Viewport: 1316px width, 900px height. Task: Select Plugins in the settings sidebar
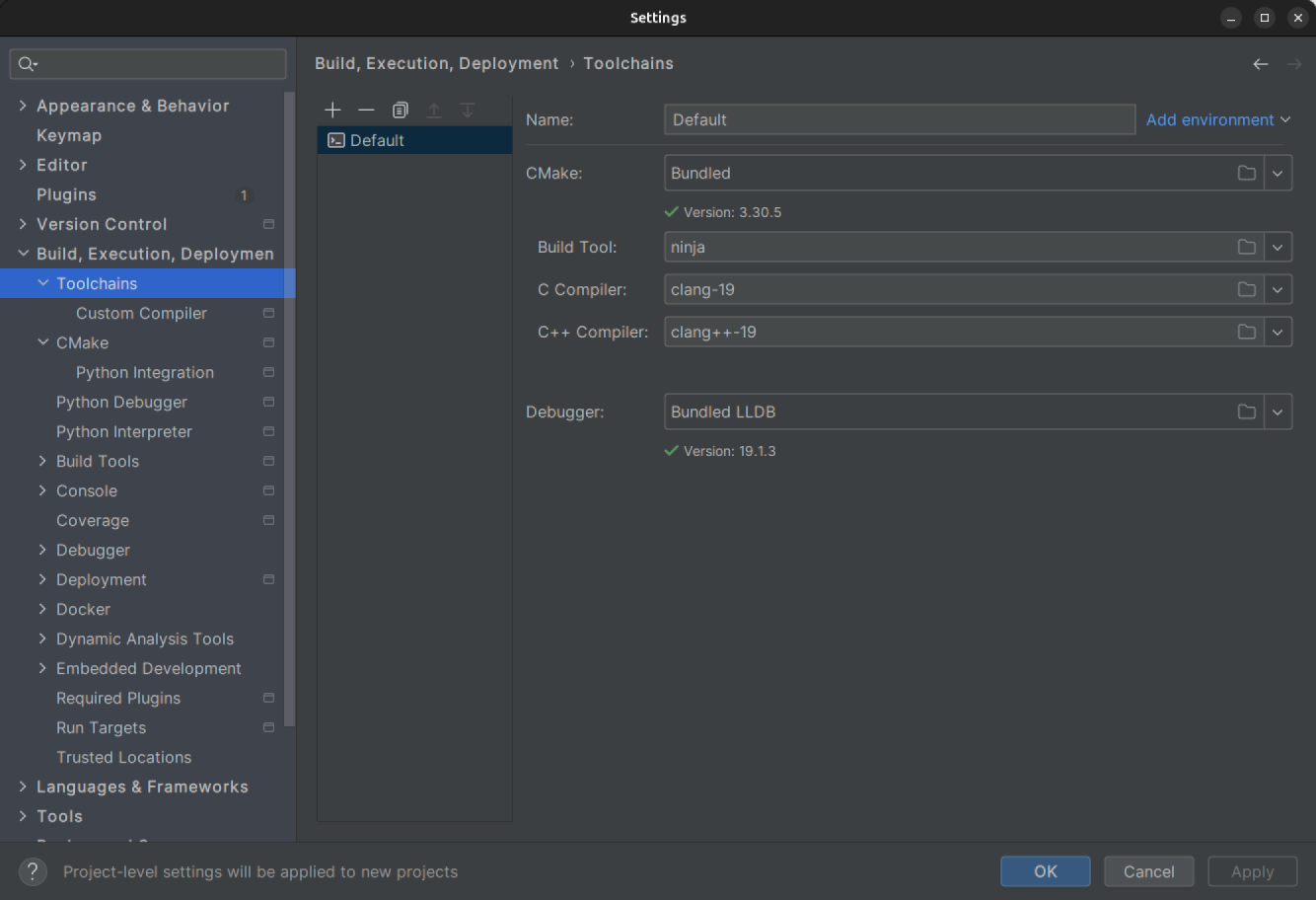coord(66,194)
